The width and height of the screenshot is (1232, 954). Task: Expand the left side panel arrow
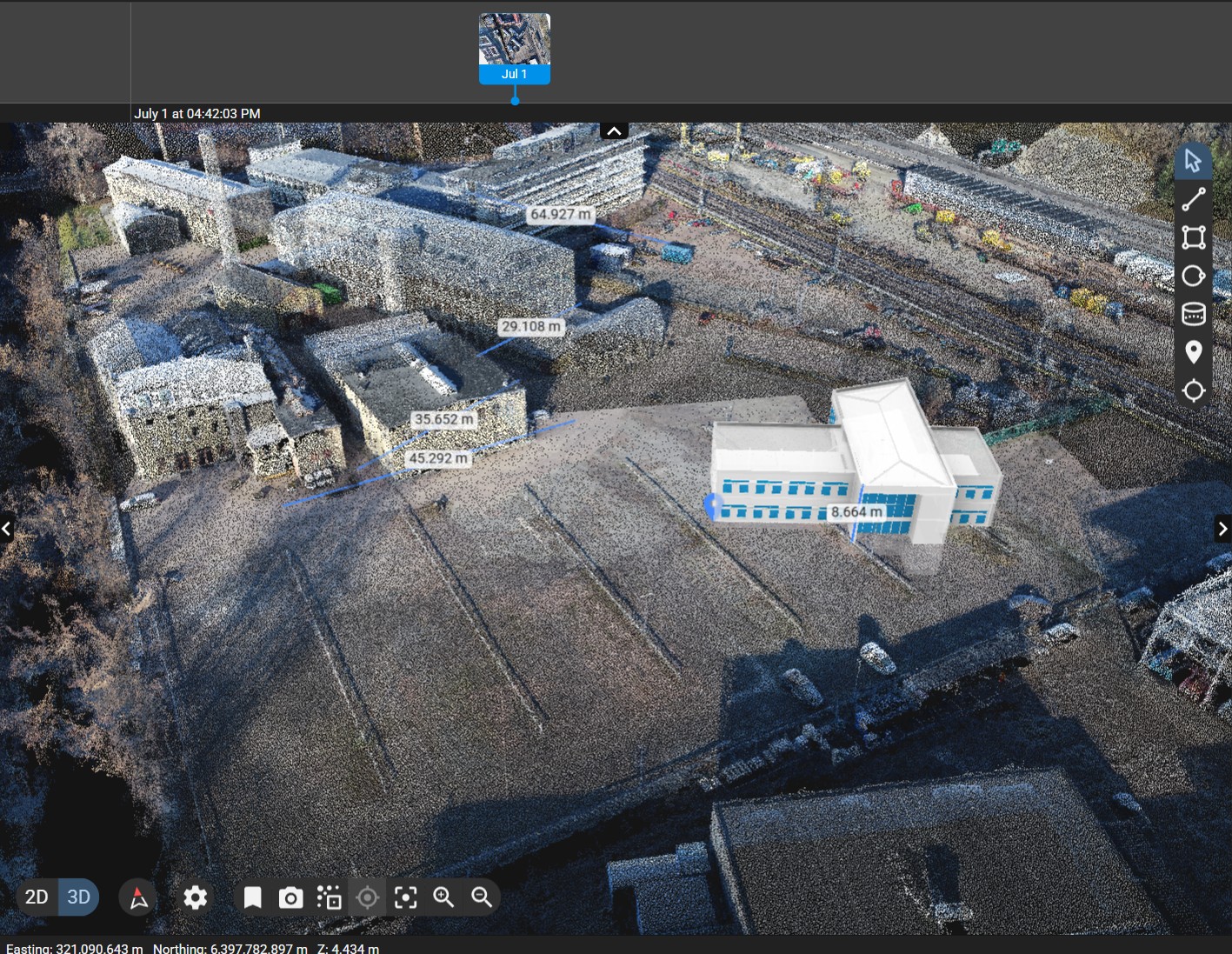(x=7, y=528)
